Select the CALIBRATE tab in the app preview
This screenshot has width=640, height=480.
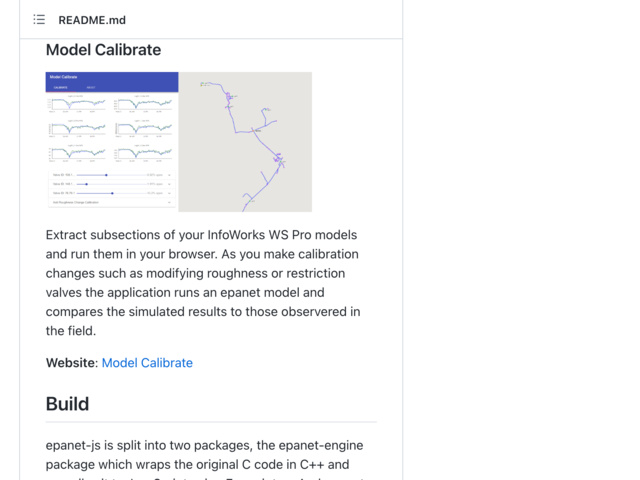click(x=60, y=88)
